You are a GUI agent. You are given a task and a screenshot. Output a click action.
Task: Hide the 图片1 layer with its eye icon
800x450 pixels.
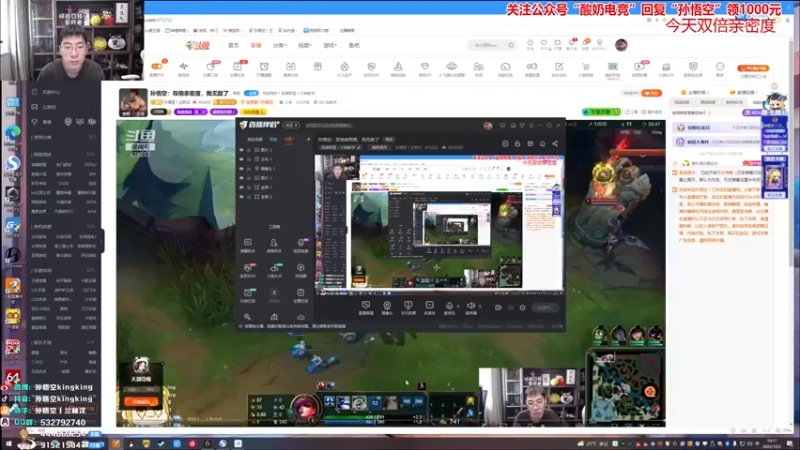(241, 178)
